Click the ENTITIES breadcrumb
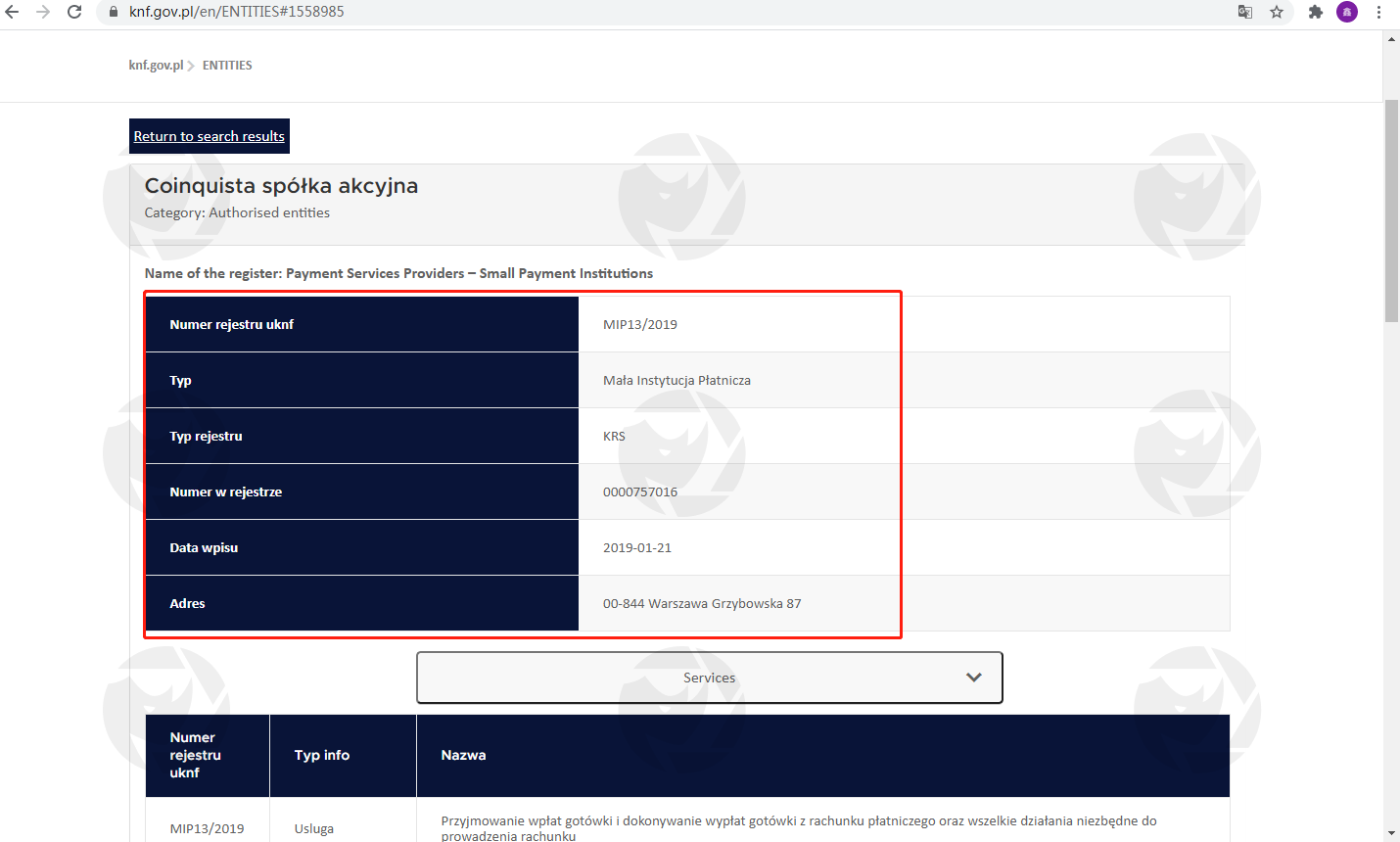1400x842 pixels. tap(227, 66)
